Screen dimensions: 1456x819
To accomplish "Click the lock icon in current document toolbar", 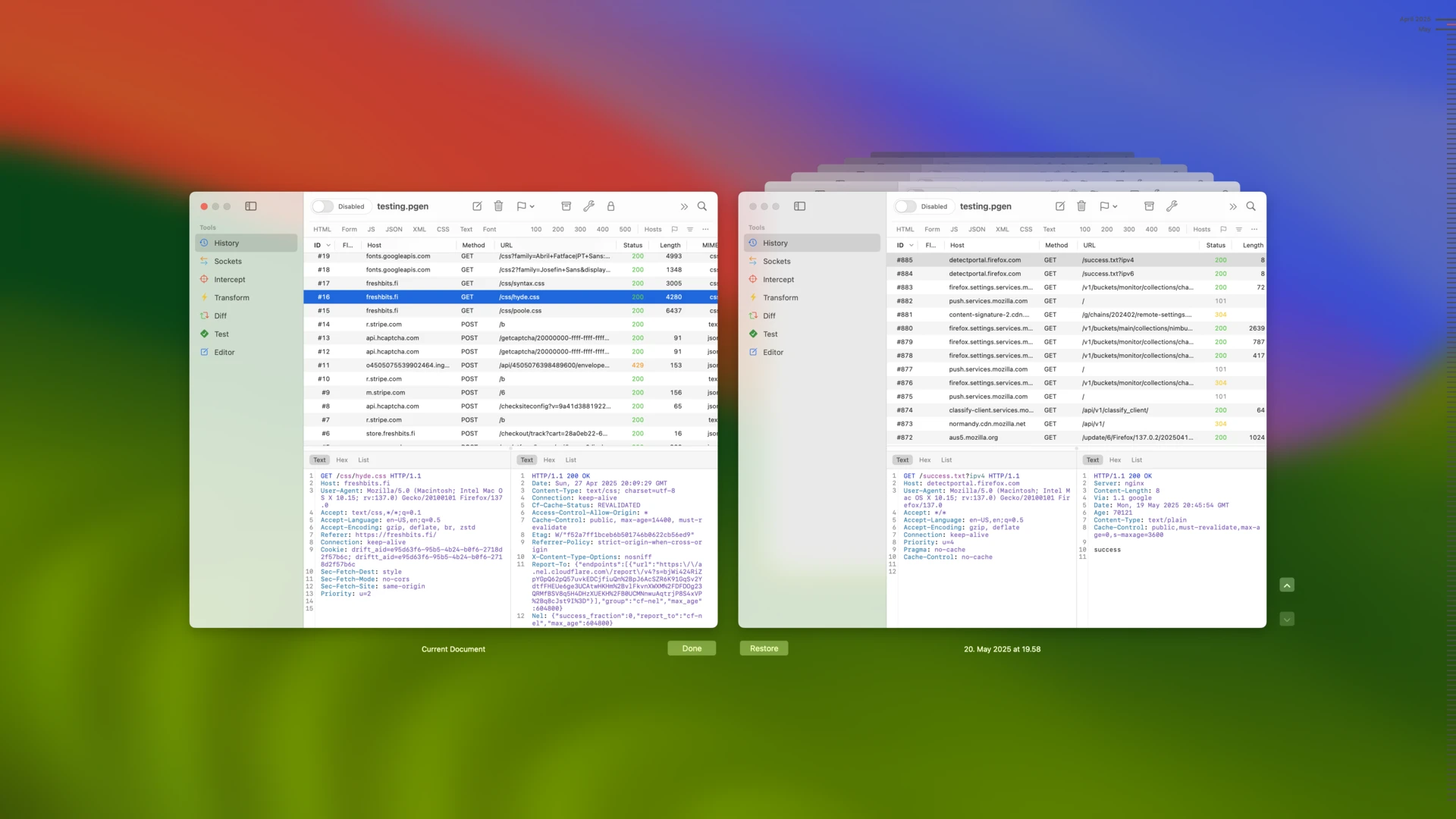I will [610, 206].
